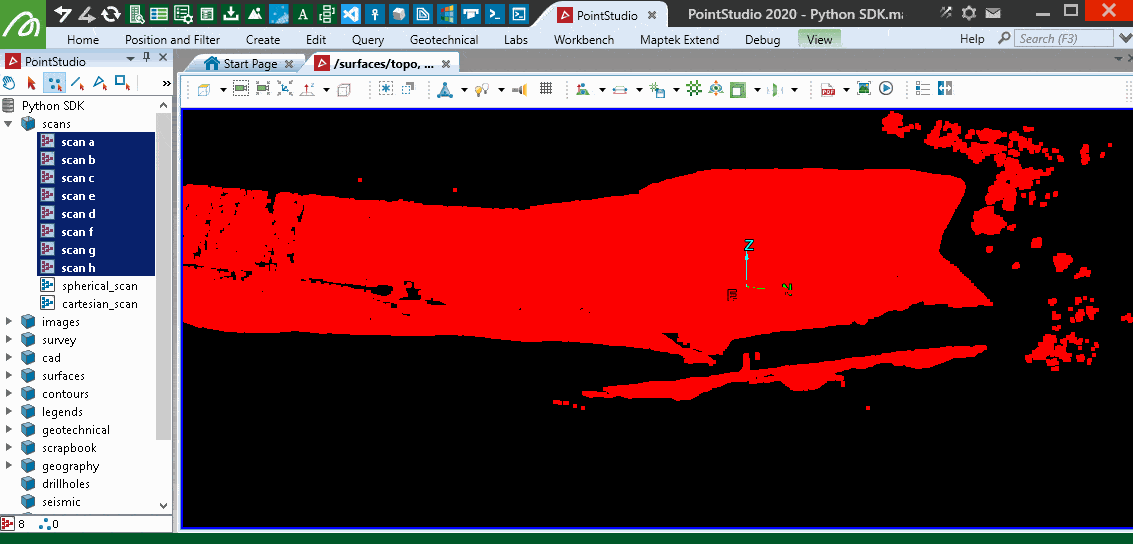
Task: Click the green mountain landscape icon
Action: coord(255,14)
